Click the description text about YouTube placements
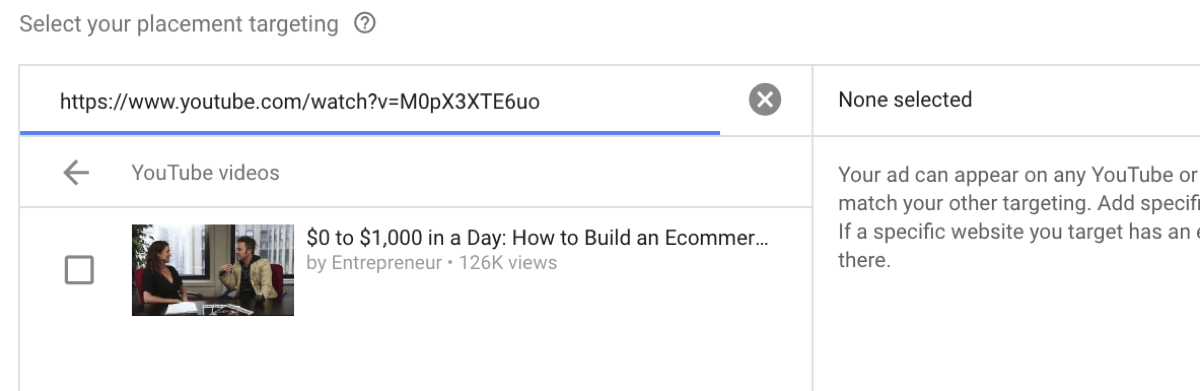Screen dimensions: 1200x391 coord(1018,217)
